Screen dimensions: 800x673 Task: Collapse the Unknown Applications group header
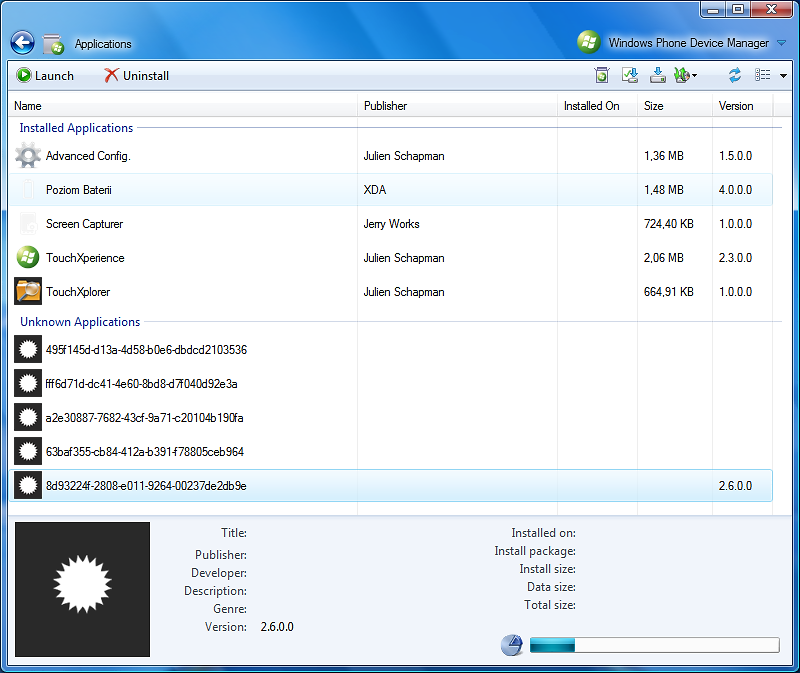pyautogui.click(x=80, y=321)
